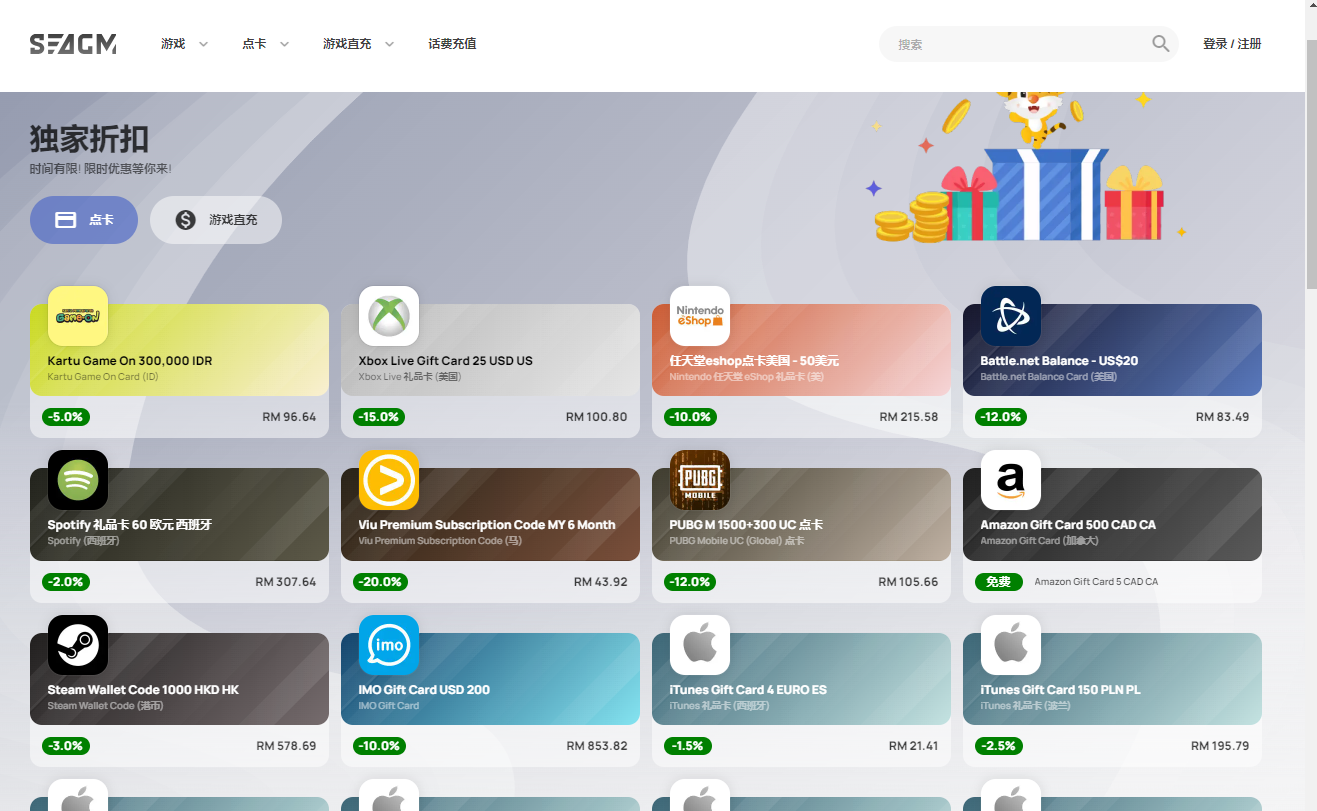Open the 游戏 navigation menu

tap(173, 44)
